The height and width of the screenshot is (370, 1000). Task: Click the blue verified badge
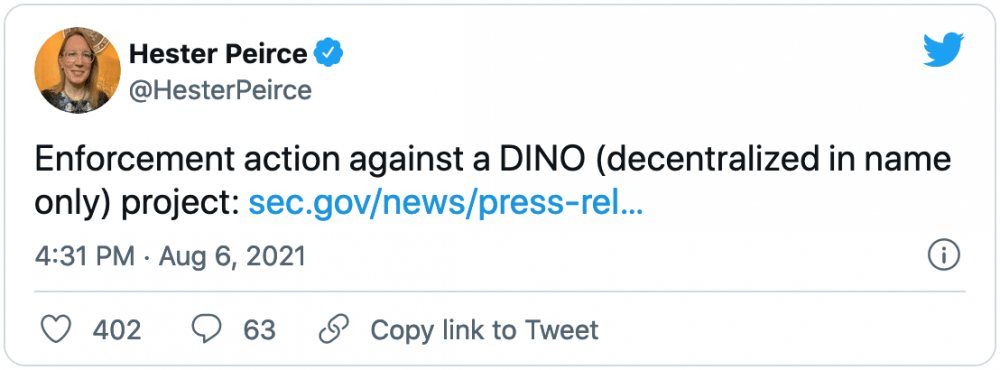click(x=330, y=53)
